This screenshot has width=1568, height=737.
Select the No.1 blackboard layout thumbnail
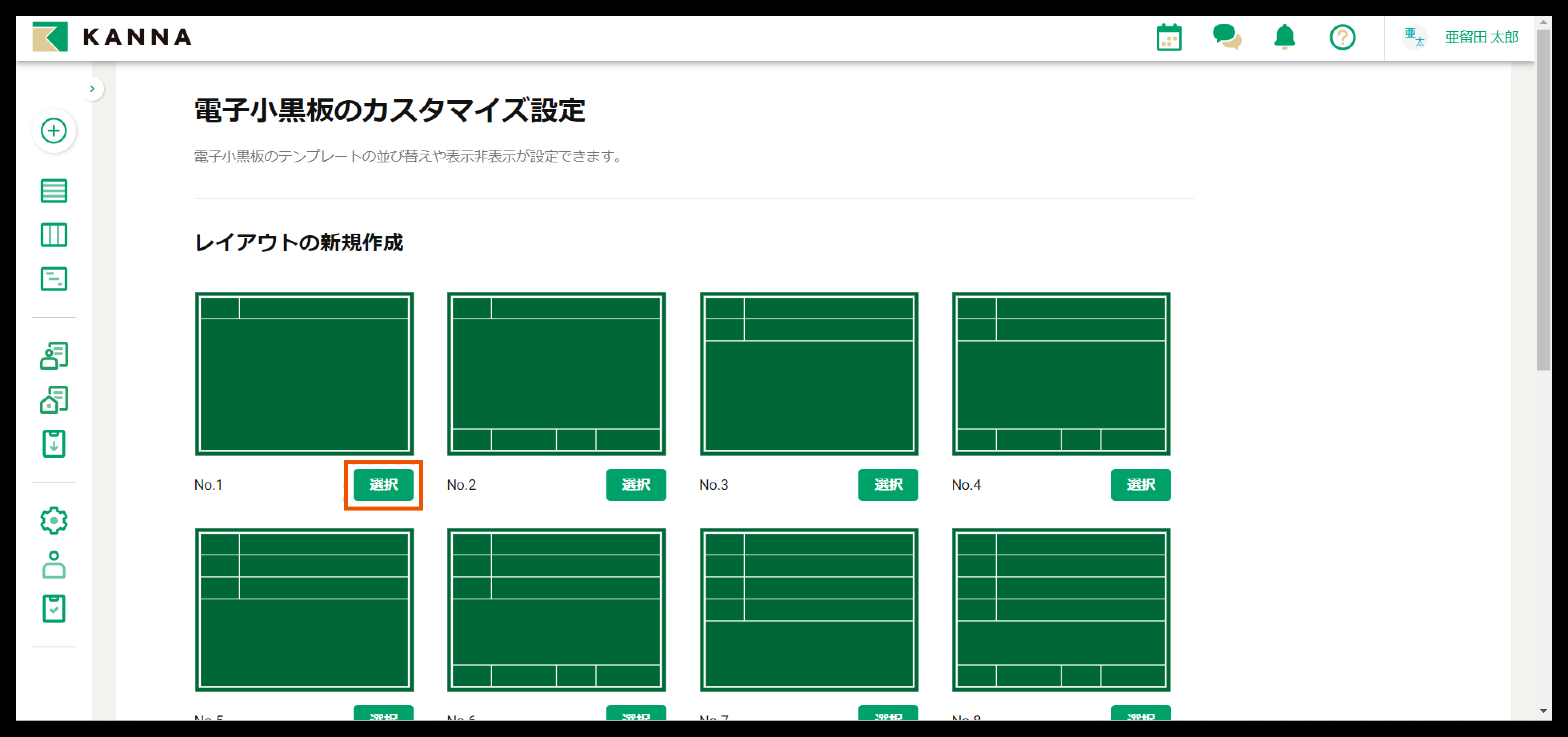pyautogui.click(x=304, y=374)
